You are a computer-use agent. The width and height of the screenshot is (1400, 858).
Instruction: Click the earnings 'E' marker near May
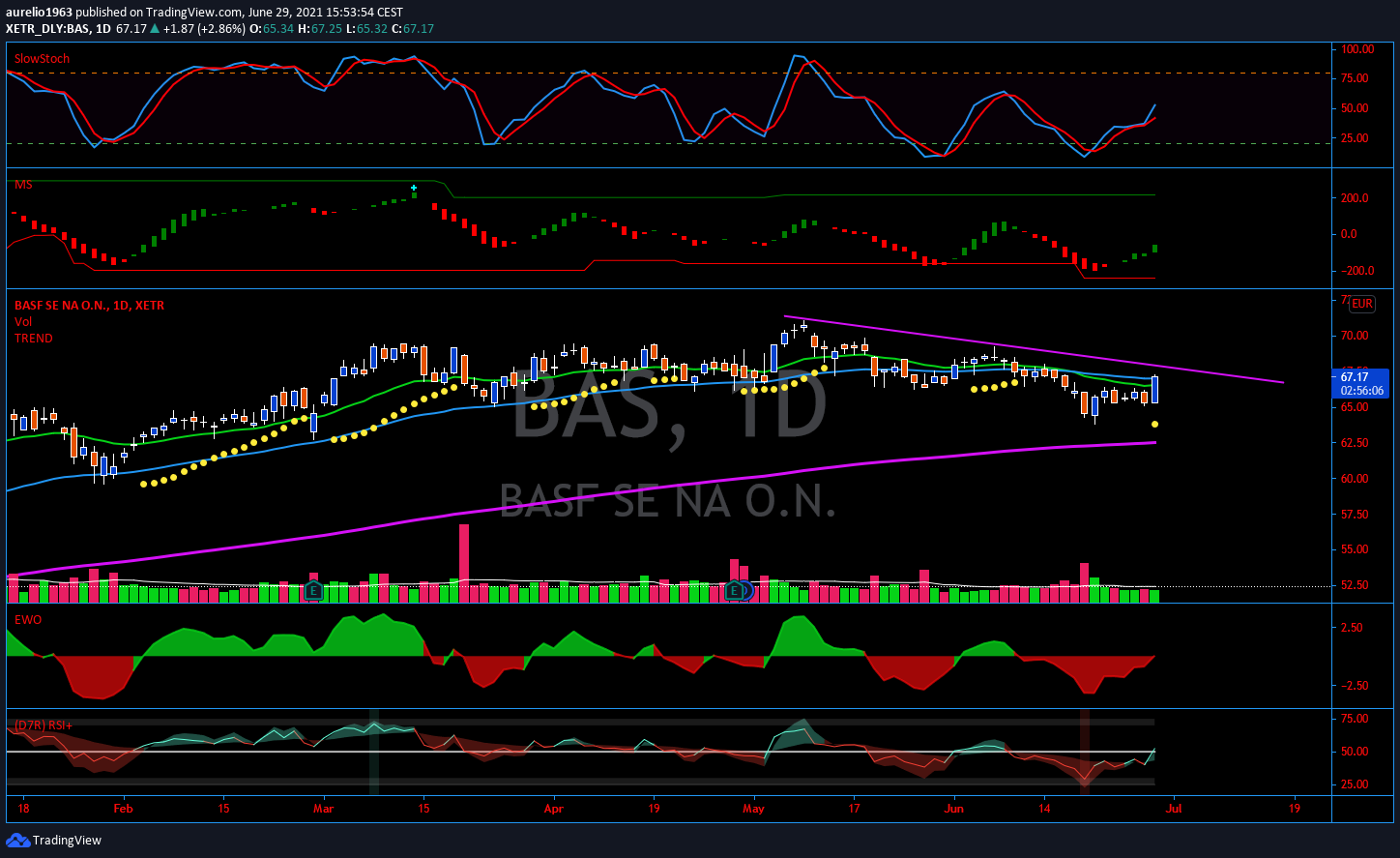pos(736,590)
